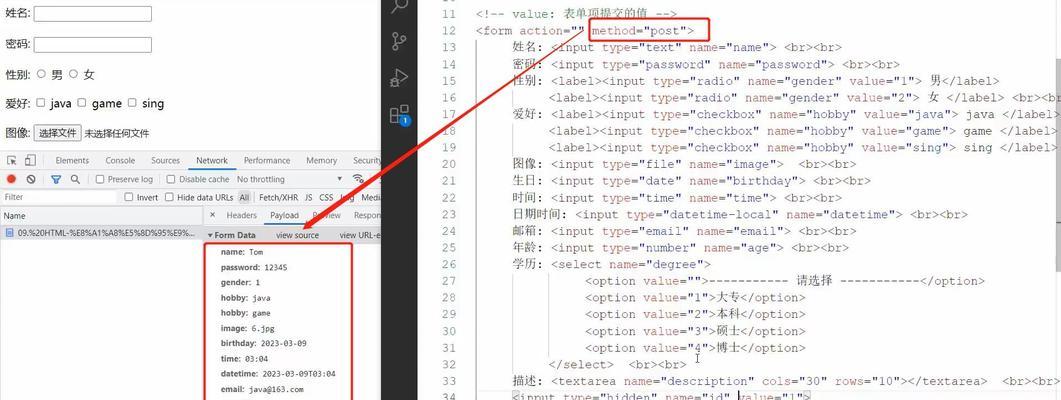Click the network Filter text field
The image size is (1061, 400).
(x=59, y=198)
